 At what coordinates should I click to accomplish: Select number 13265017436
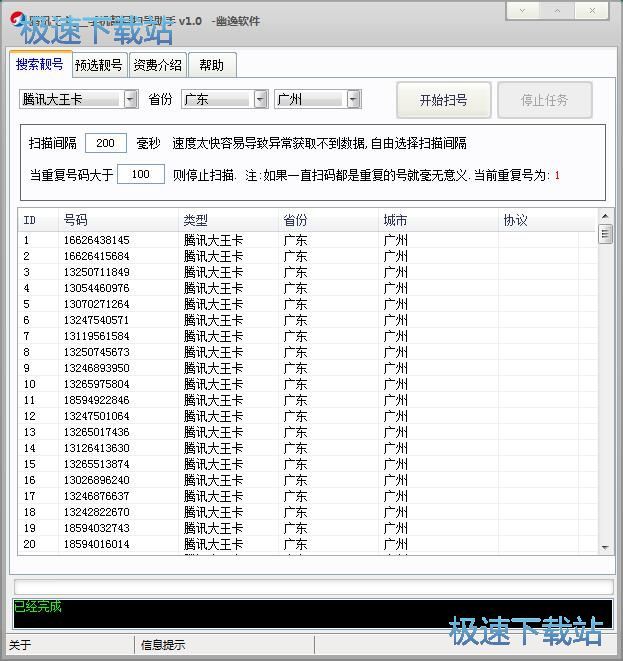pos(97,432)
